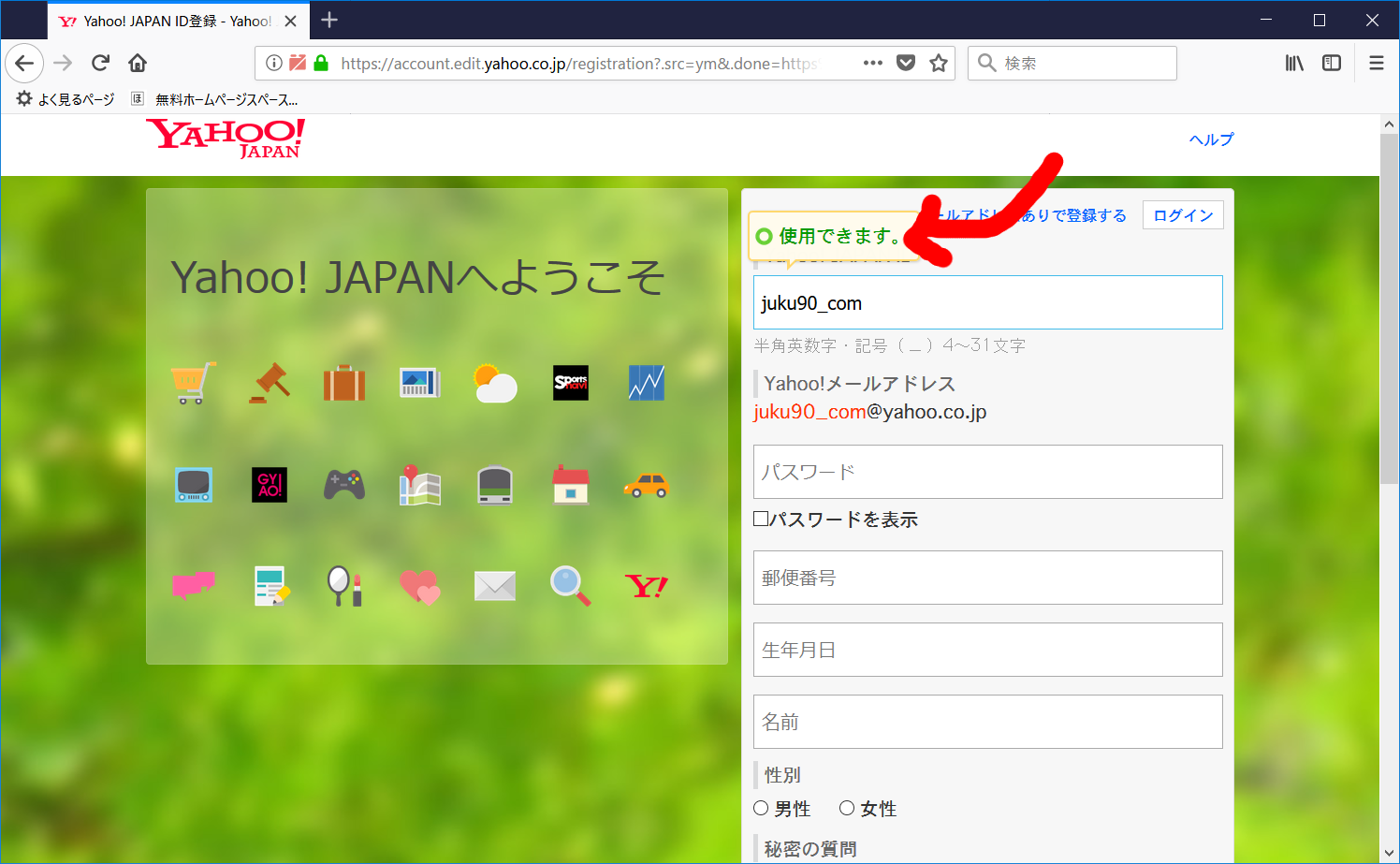Save page to Pocket
This screenshot has width=1400, height=864.
point(906,63)
